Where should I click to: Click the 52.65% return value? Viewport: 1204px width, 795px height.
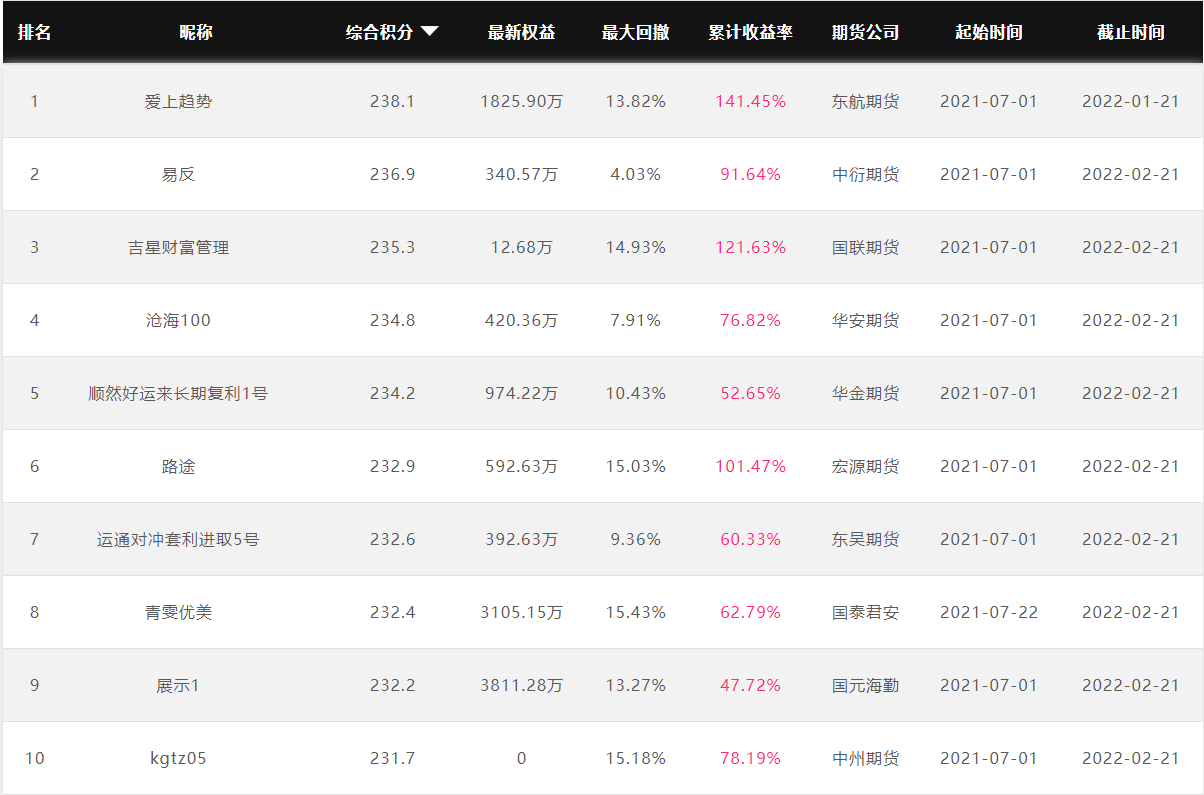(x=750, y=393)
